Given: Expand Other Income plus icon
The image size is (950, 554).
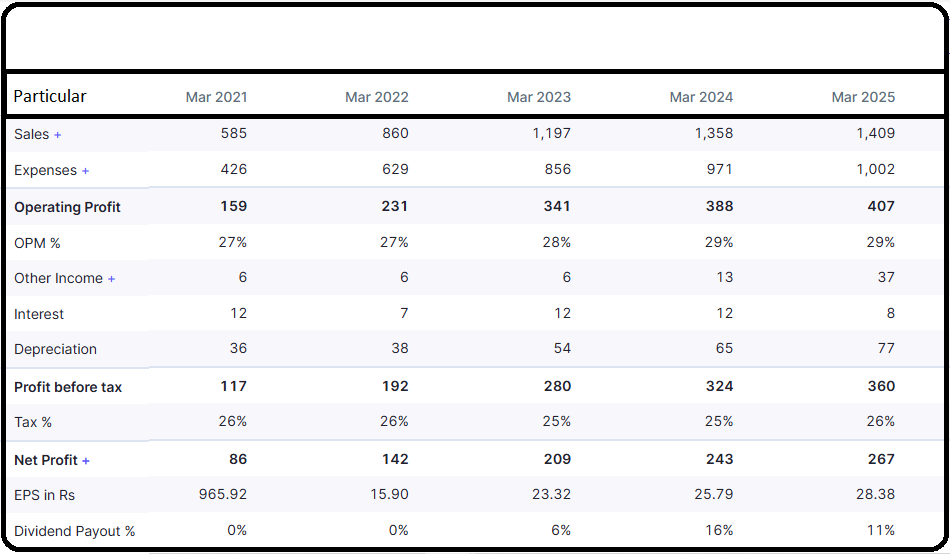Looking at the screenshot, I should (x=111, y=279).
